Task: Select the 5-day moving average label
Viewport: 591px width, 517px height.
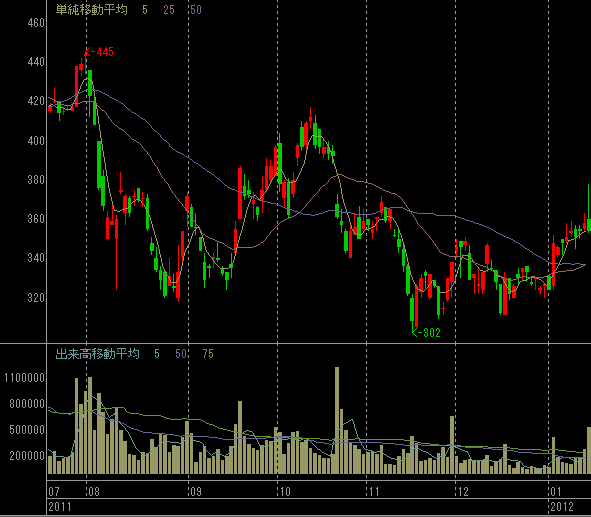Action: pyautogui.click(x=145, y=10)
